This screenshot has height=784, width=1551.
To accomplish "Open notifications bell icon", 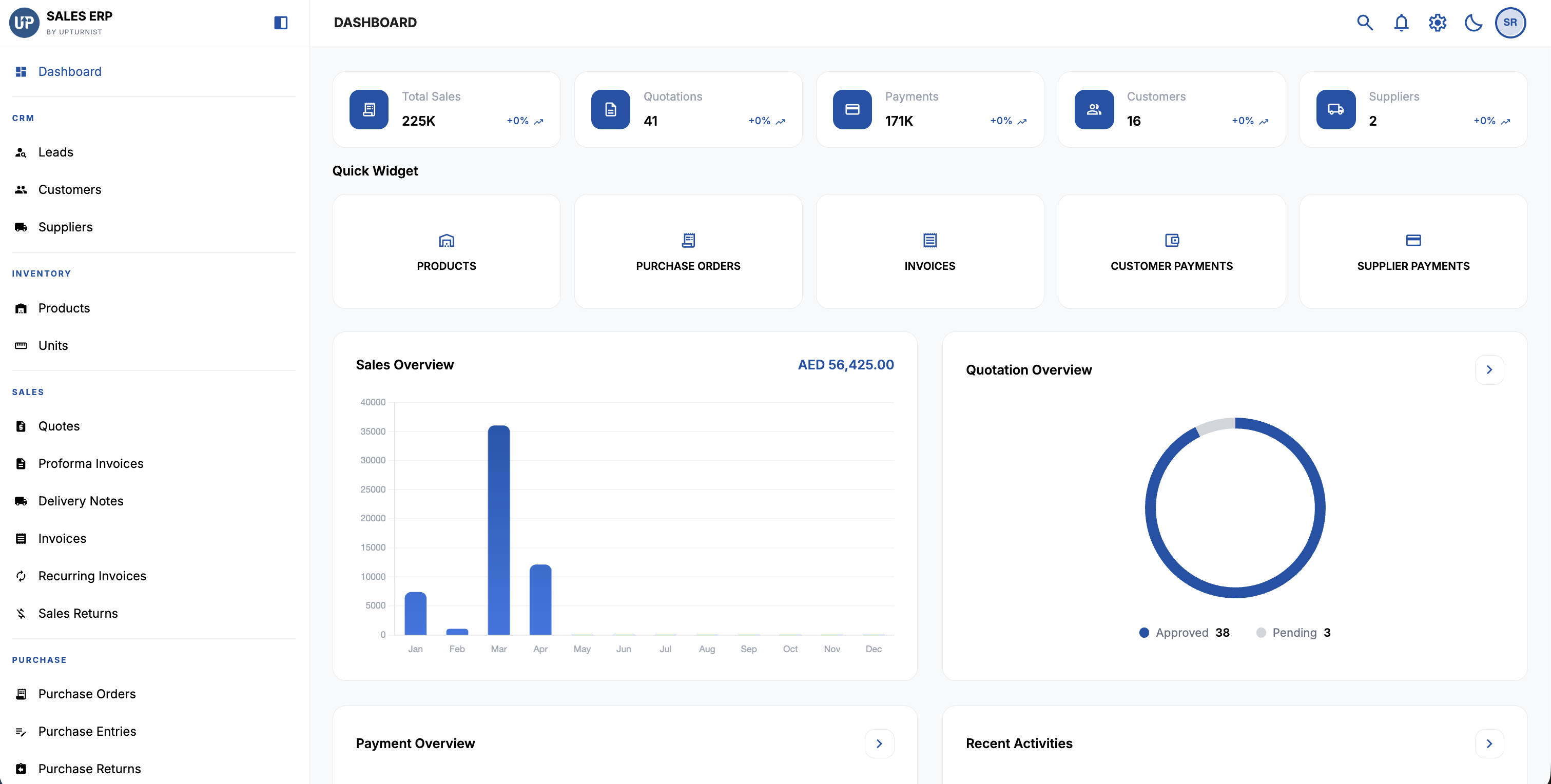I will click(x=1401, y=23).
